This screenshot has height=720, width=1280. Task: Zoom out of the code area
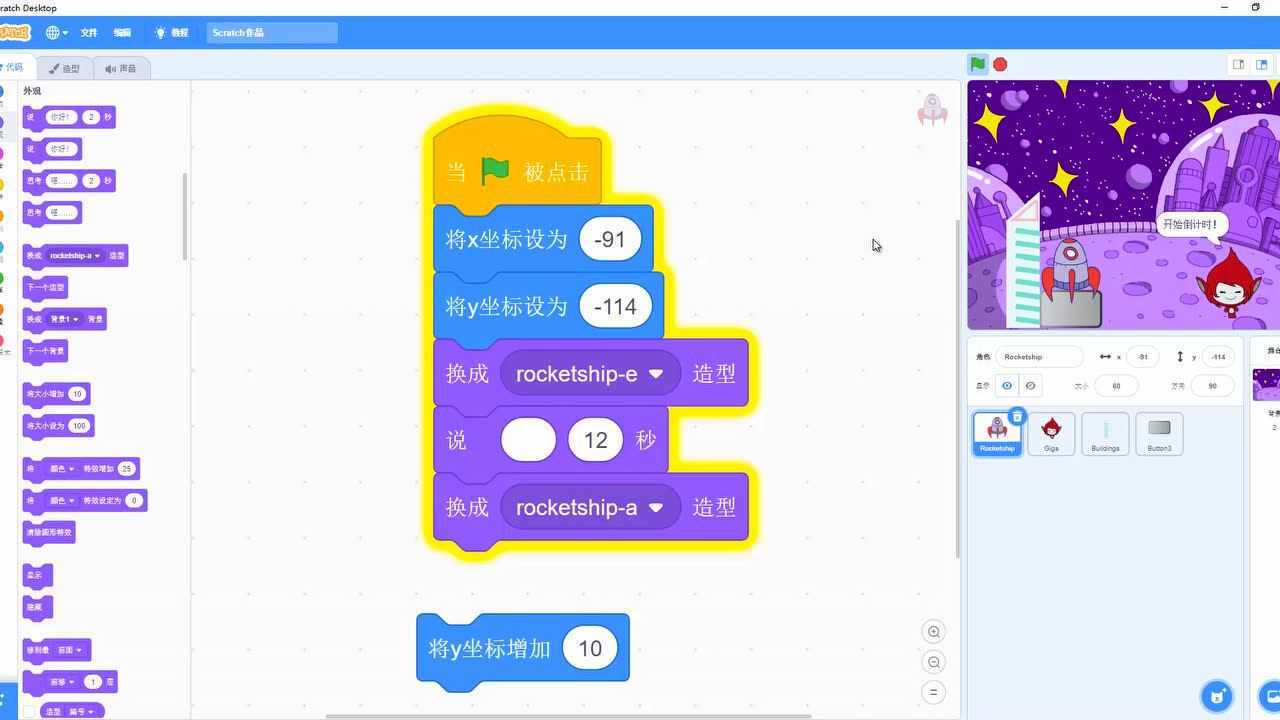point(933,661)
